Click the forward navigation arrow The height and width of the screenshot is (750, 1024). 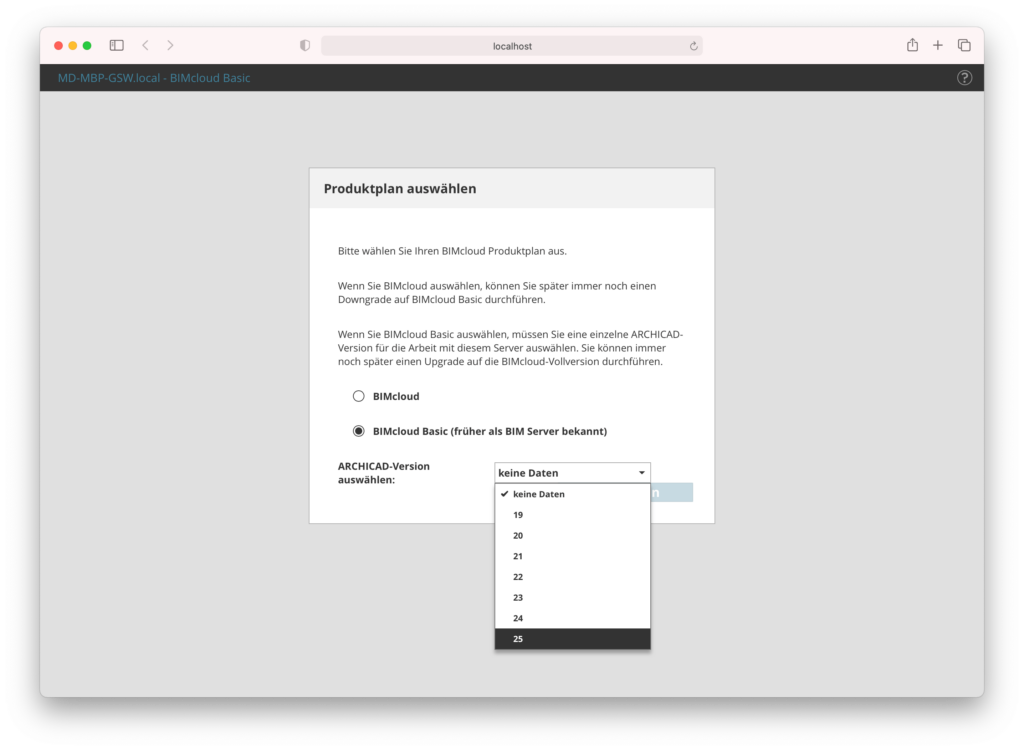tap(170, 45)
